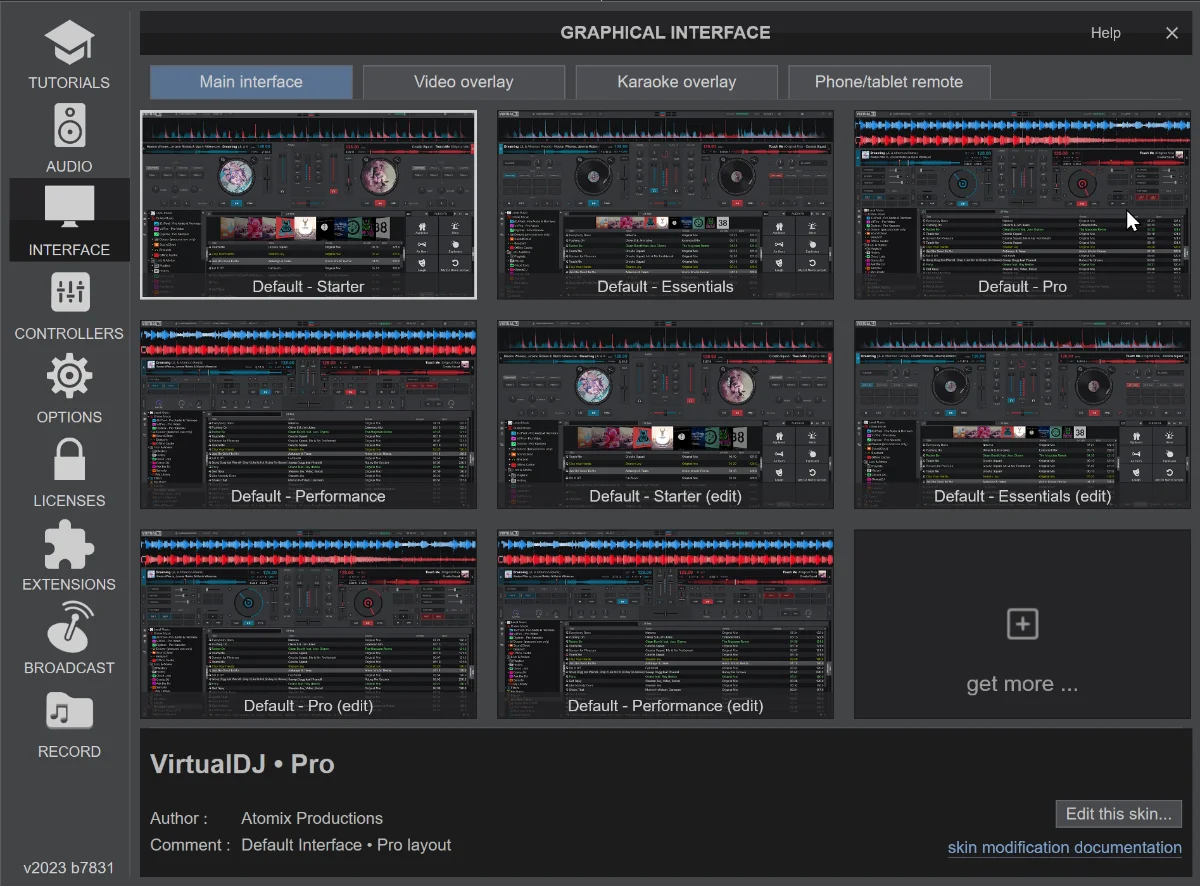
Task: Switch to the Video overlay tab
Action: click(x=464, y=82)
